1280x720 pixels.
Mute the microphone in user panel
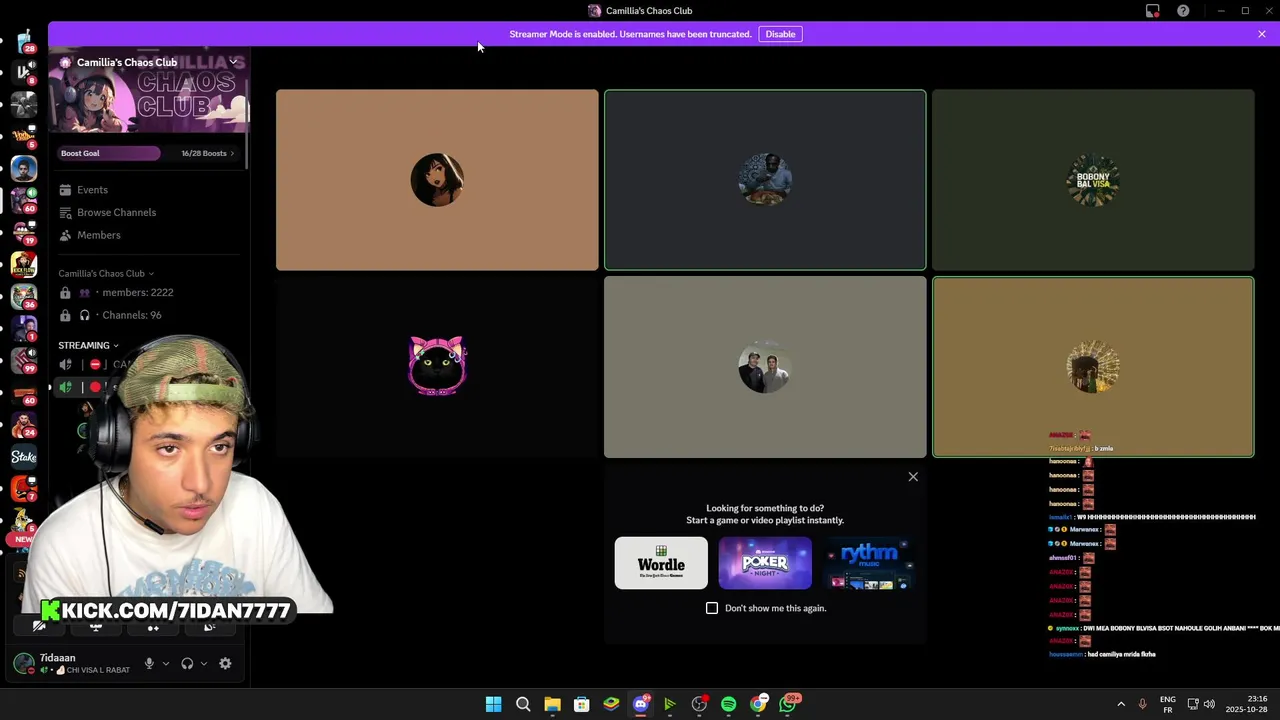(x=149, y=663)
